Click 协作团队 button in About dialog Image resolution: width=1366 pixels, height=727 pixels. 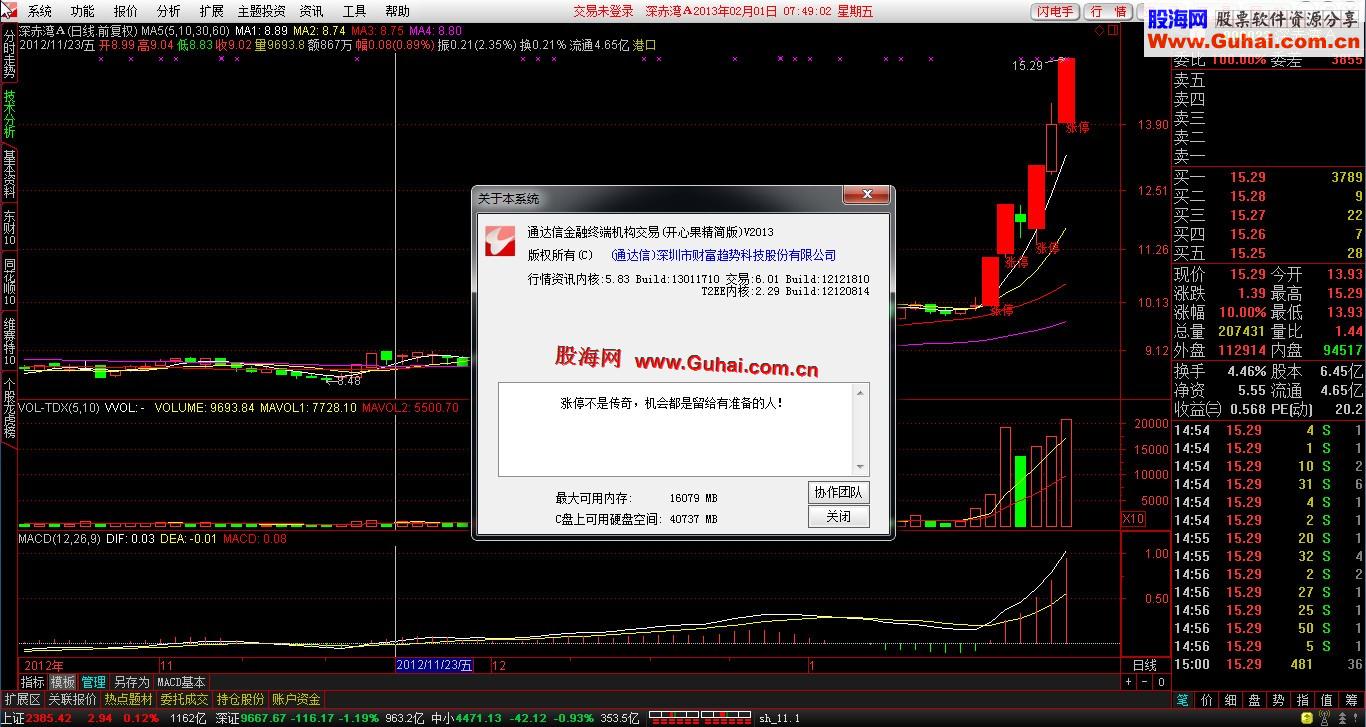click(x=838, y=492)
